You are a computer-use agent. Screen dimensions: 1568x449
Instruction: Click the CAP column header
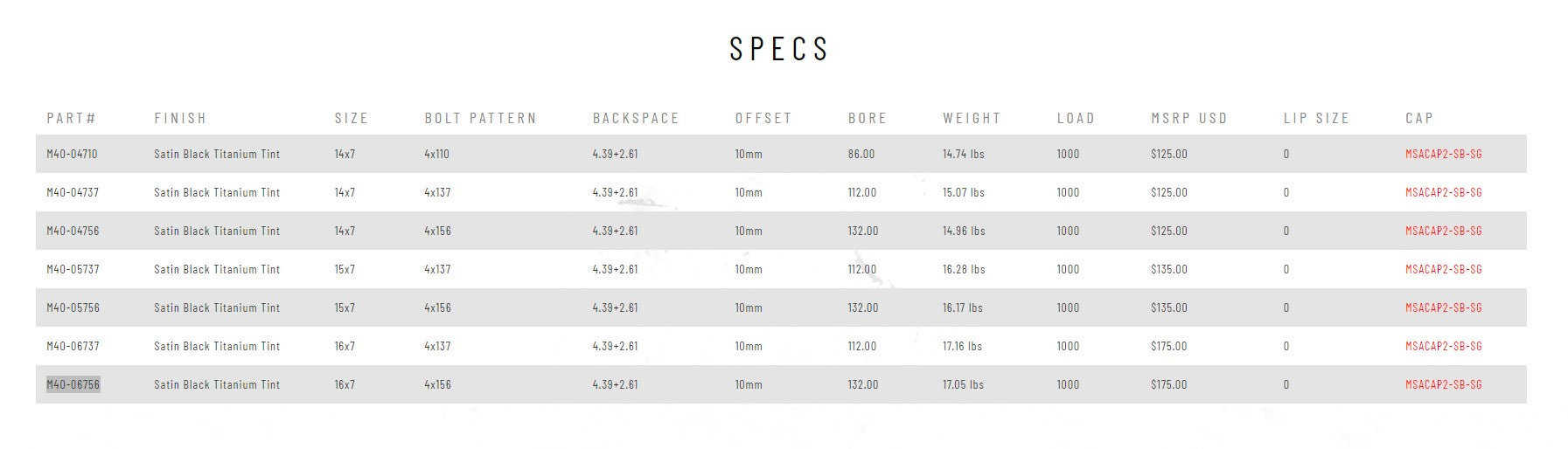[x=1418, y=118]
